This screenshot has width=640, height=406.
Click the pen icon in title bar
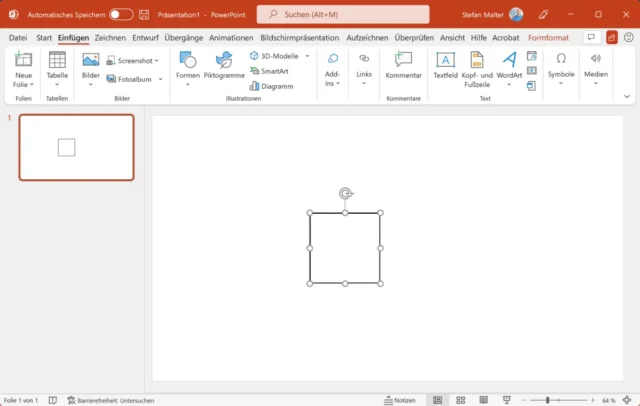(543, 15)
